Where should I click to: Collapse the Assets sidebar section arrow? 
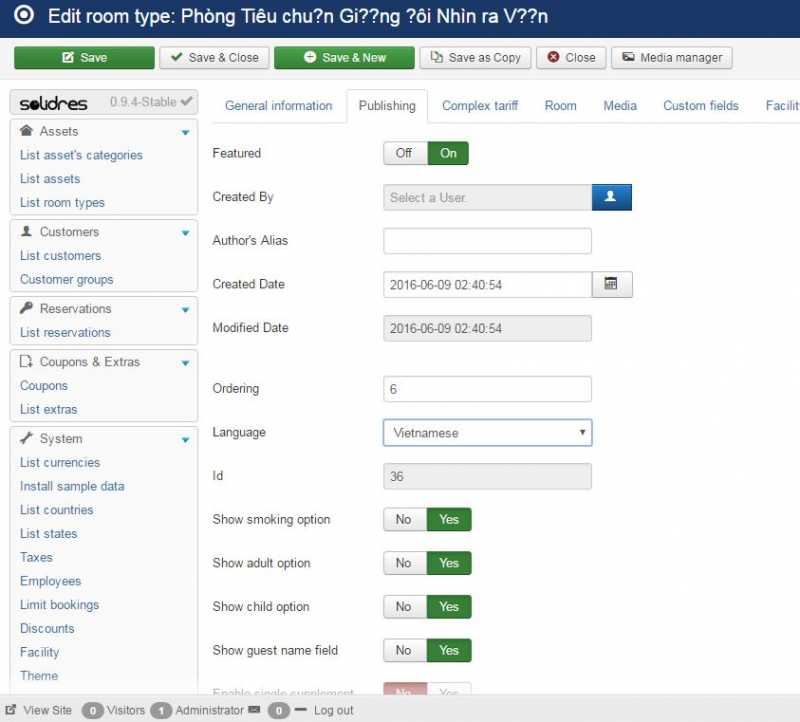point(185,132)
